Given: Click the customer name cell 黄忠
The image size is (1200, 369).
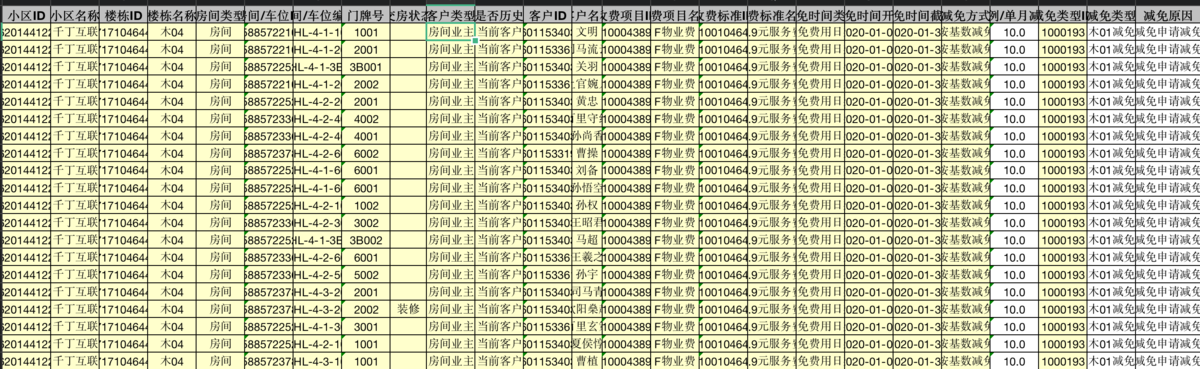Looking at the screenshot, I should (587, 101).
